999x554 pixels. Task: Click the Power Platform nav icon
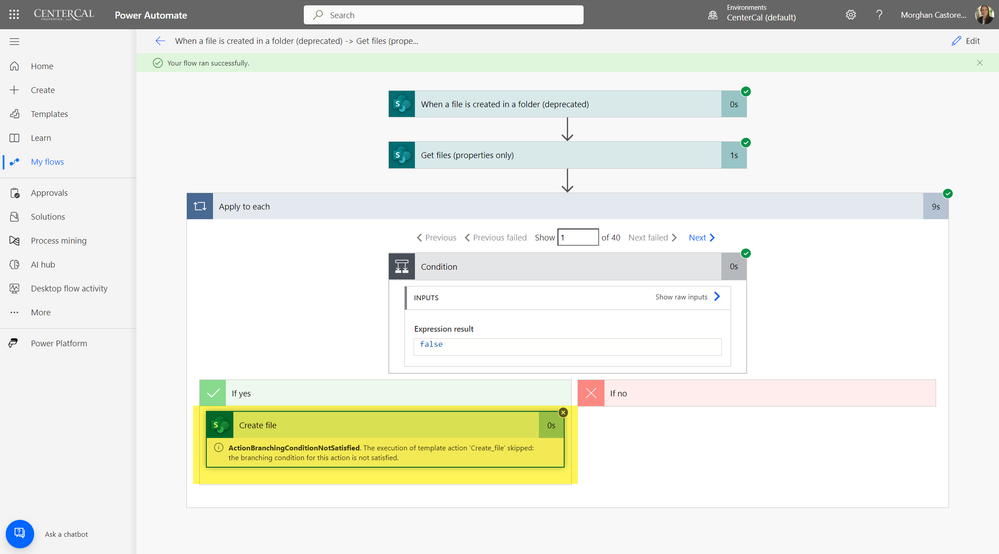(13, 343)
